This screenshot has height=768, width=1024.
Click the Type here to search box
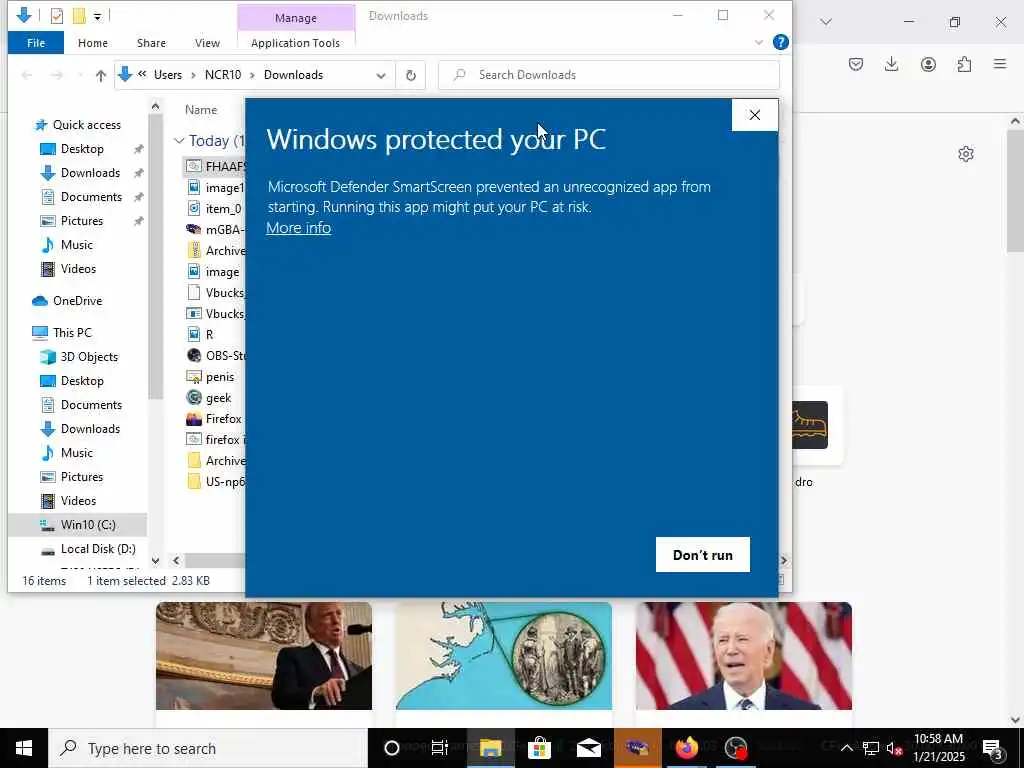click(208, 748)
